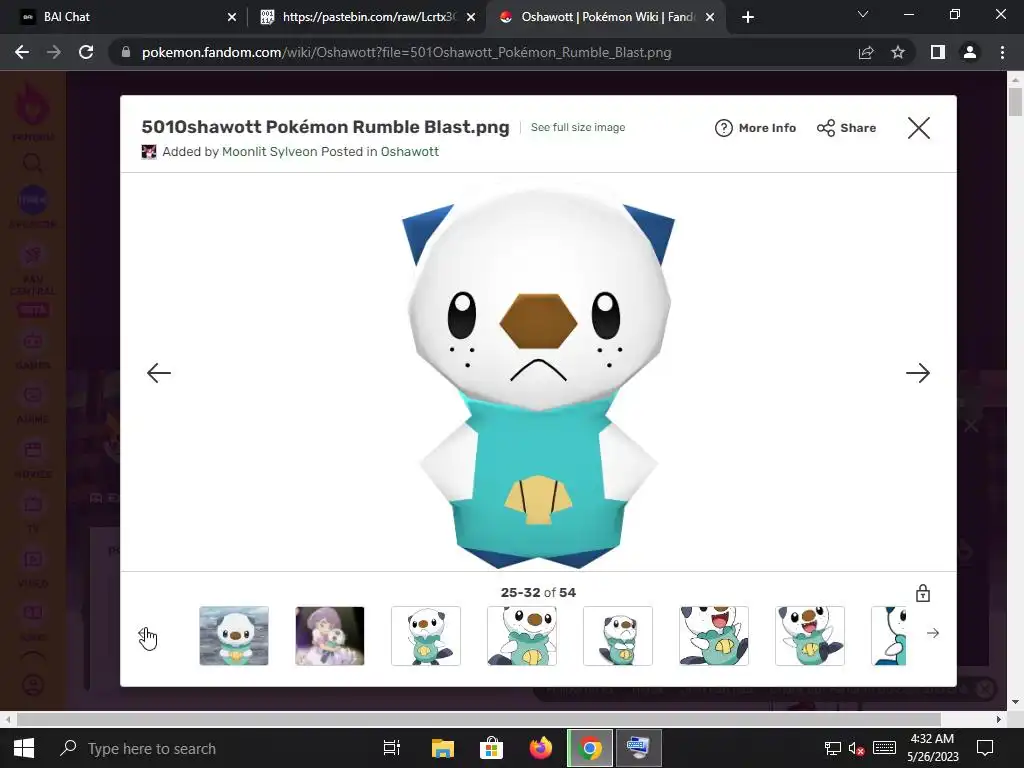Screen dimensions: 1024x768
Task: Bookmark this page with the star
Action: tap(898, 52)
